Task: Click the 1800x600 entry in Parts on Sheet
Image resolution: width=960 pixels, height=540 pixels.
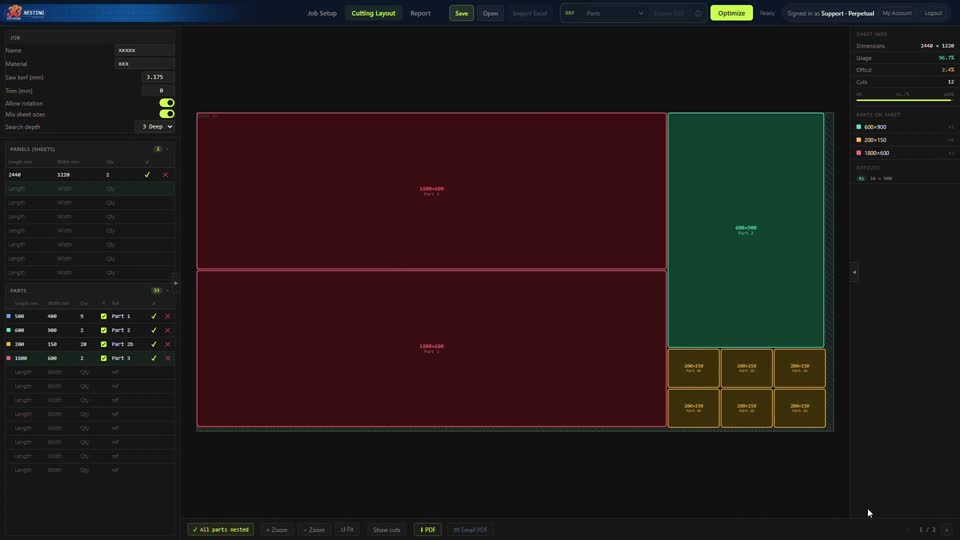Action: pyautogui.click(x=905, y=153)
